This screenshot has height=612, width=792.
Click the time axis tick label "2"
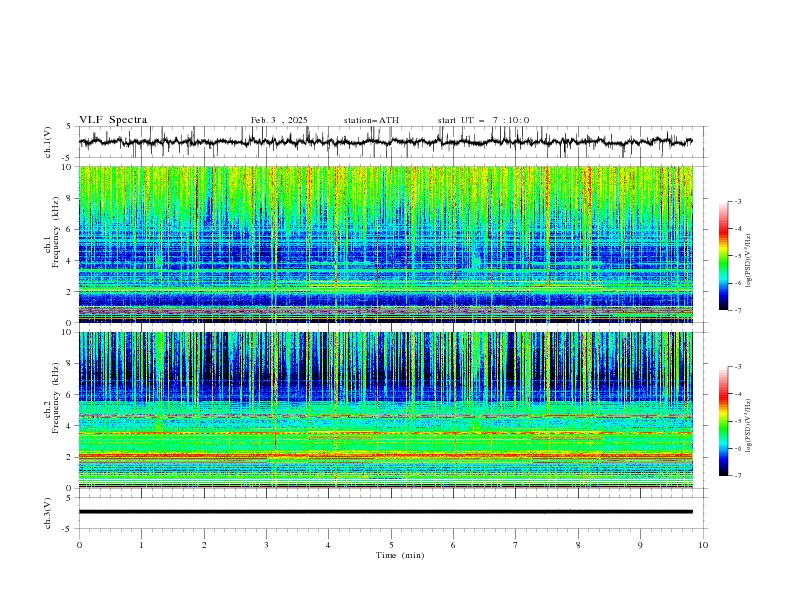204,545
